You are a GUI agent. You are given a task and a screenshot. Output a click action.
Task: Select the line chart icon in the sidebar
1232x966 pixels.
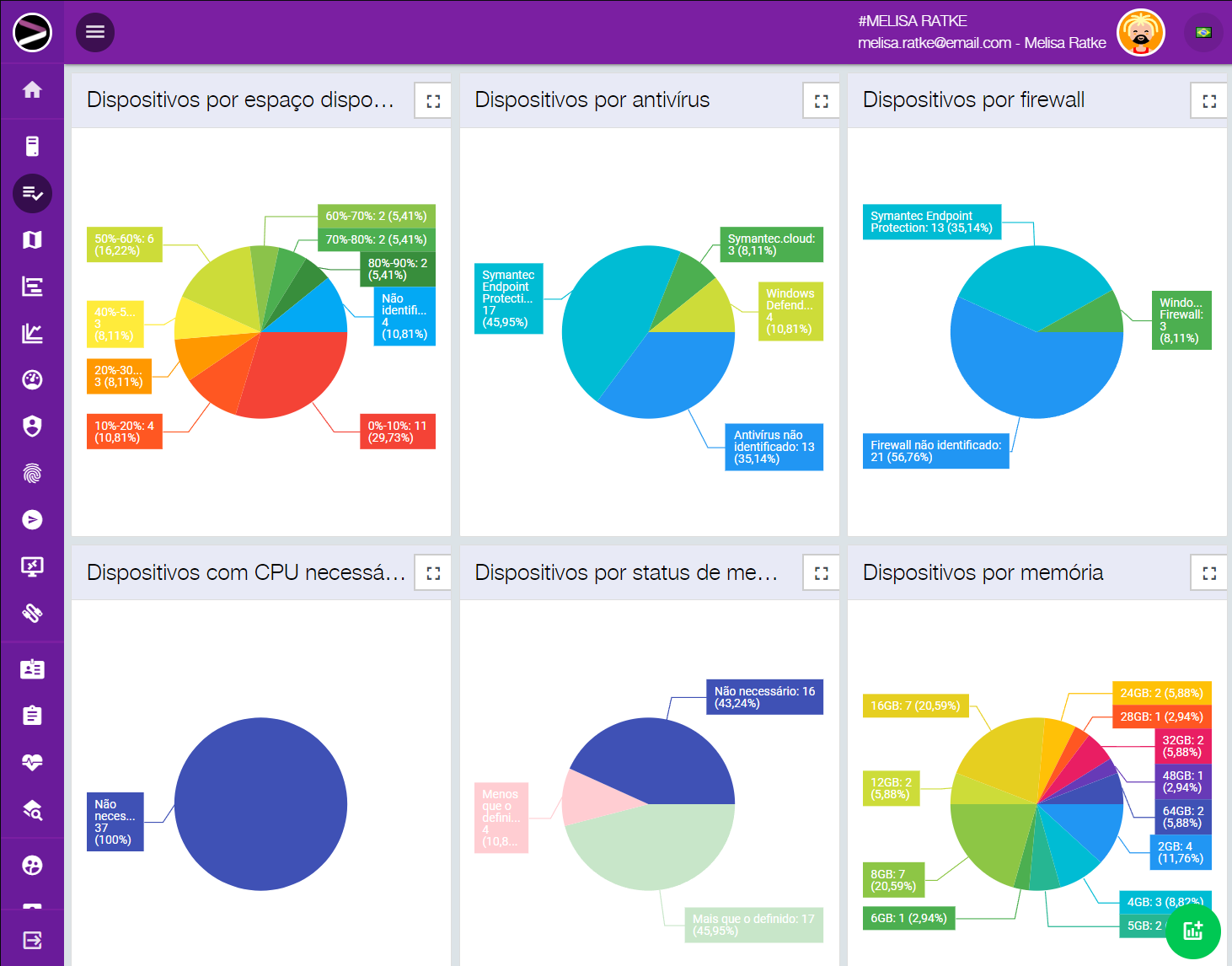tap(32, 334)
